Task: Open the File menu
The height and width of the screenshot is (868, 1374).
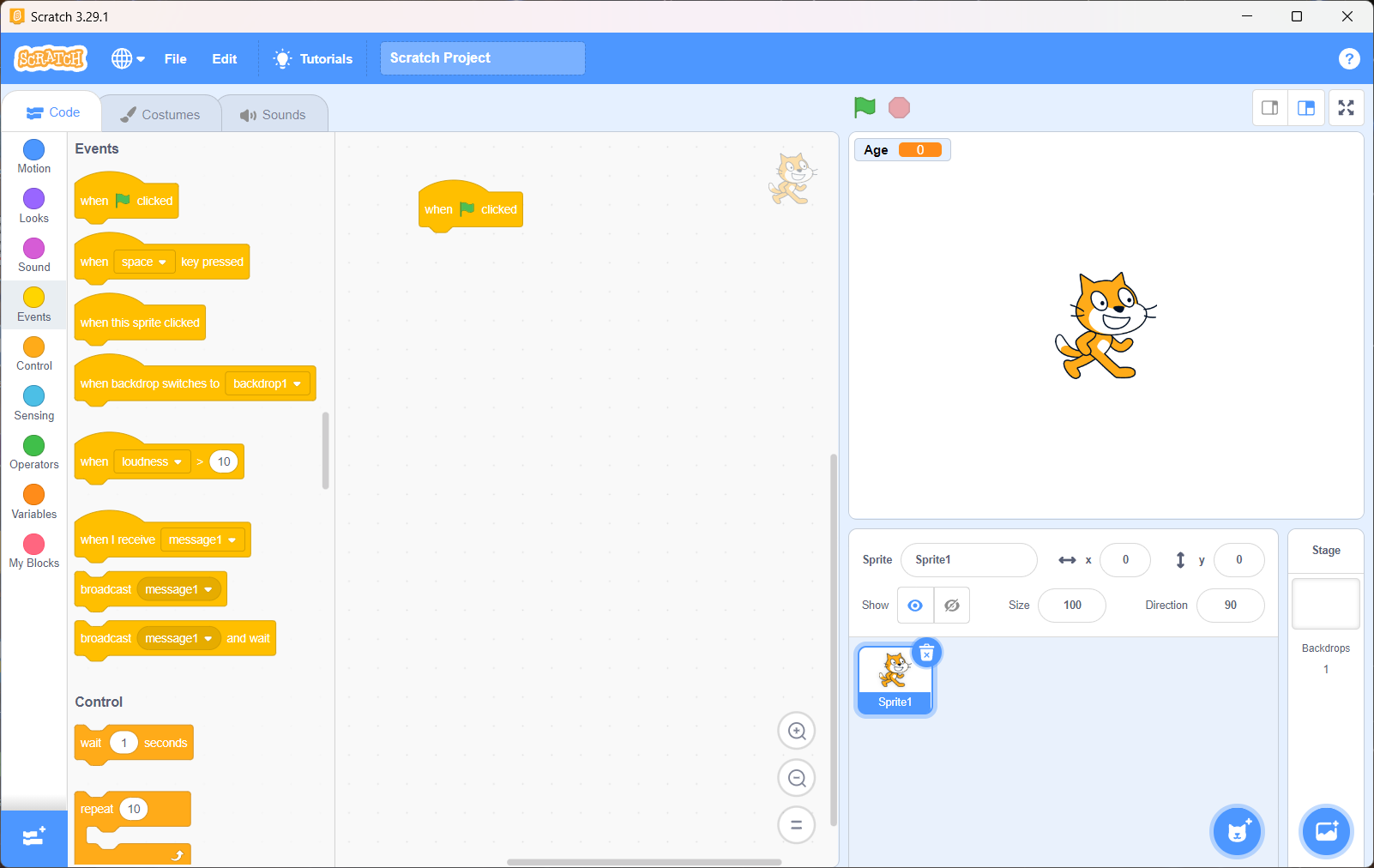Action: 175,58
